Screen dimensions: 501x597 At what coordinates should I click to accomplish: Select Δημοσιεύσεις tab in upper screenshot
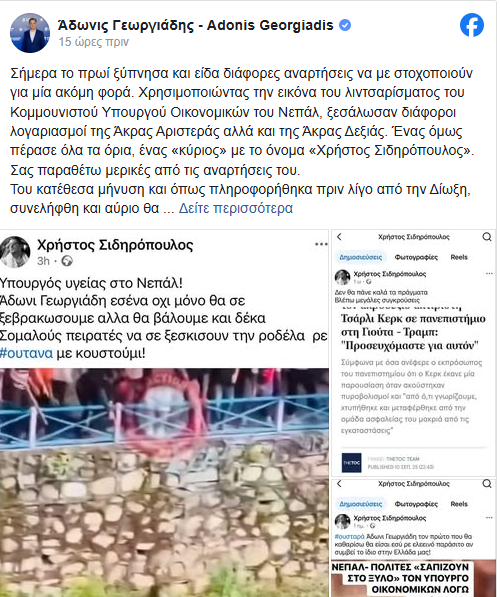point(361,257)
